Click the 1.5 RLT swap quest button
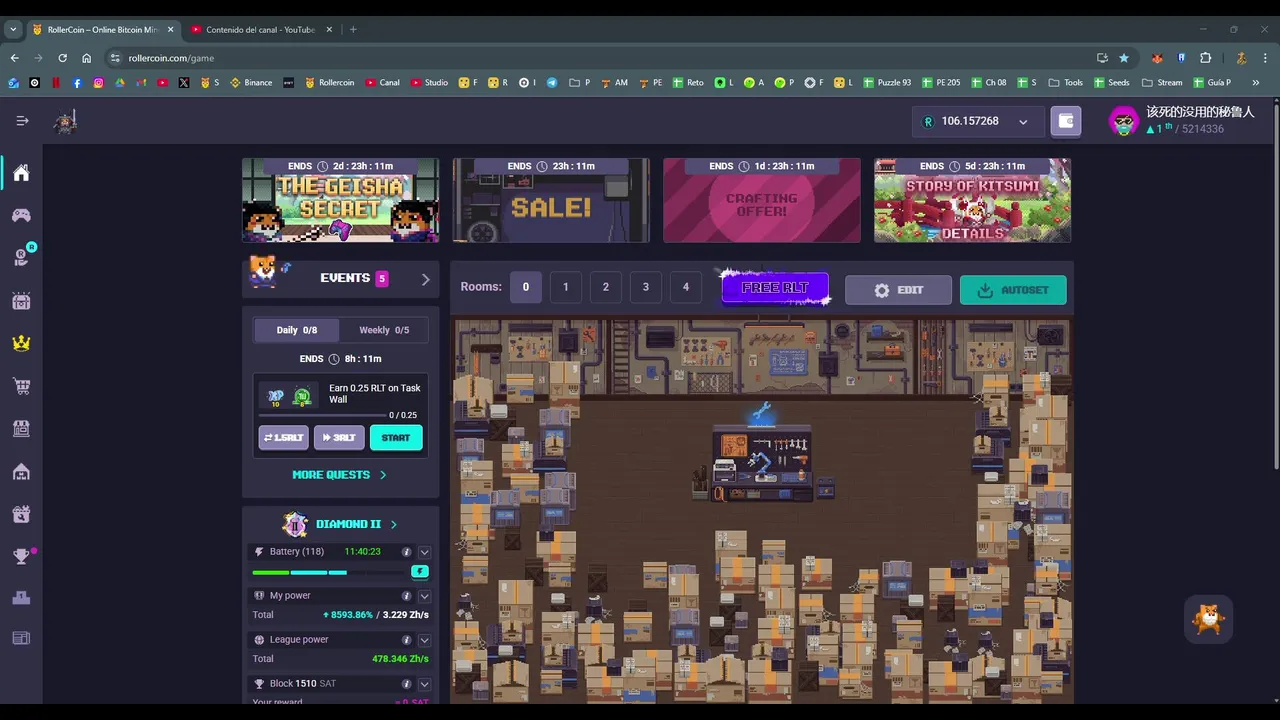The image size is (1280, 720). pyautogui.click(x=284, y=438)
